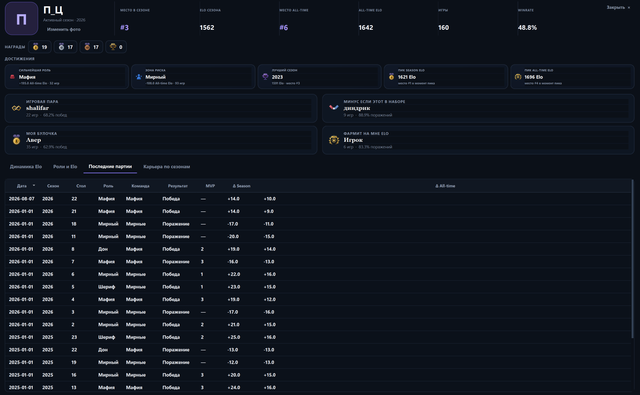Click the medal icon on 1621 Elo card

coord(391,77)
